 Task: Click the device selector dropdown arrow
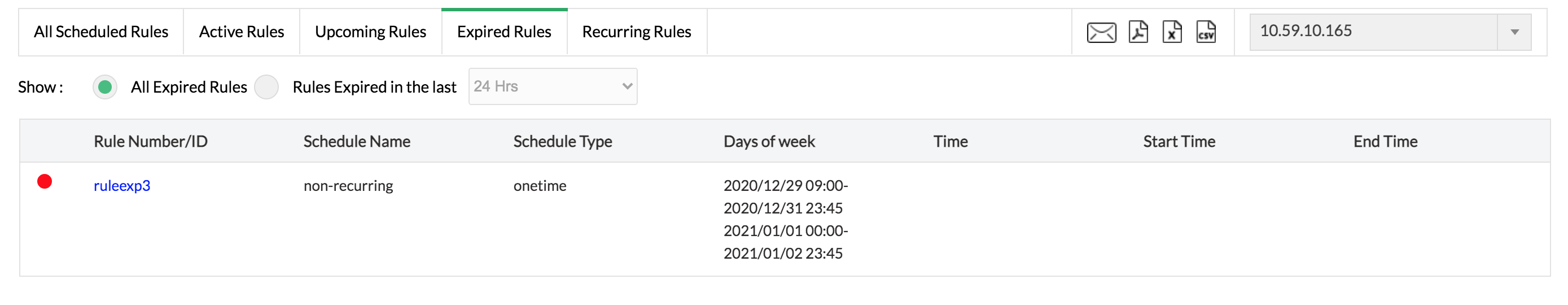1514,32
